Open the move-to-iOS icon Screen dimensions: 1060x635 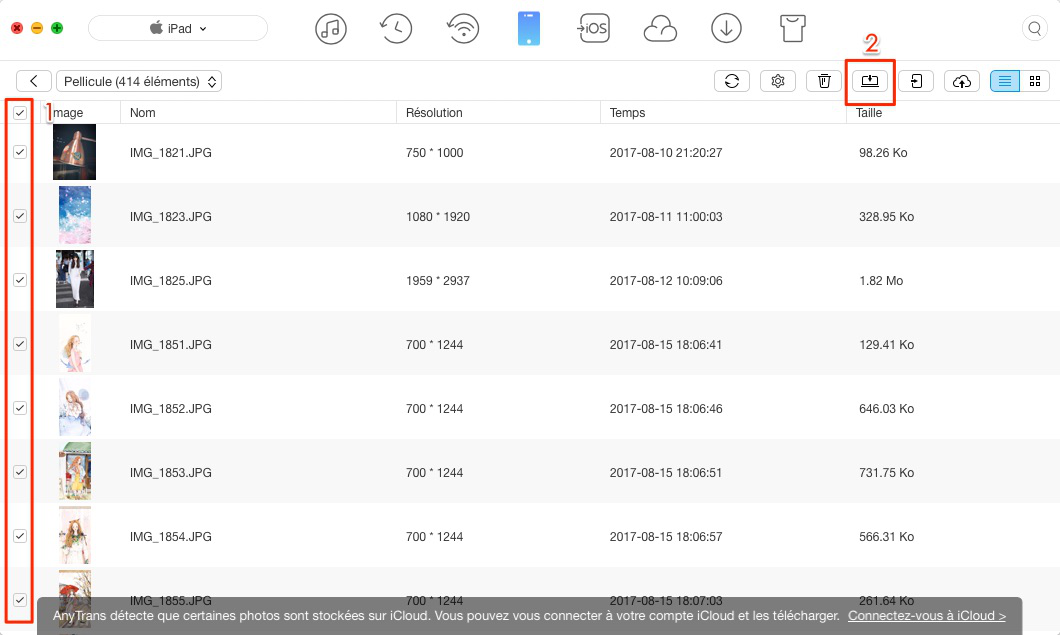click(594, 28)
